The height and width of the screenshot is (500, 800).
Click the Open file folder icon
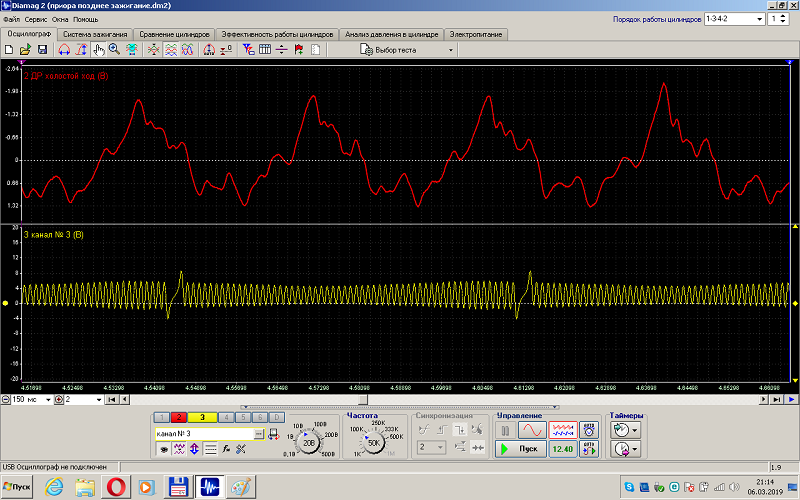click(26, 48)
